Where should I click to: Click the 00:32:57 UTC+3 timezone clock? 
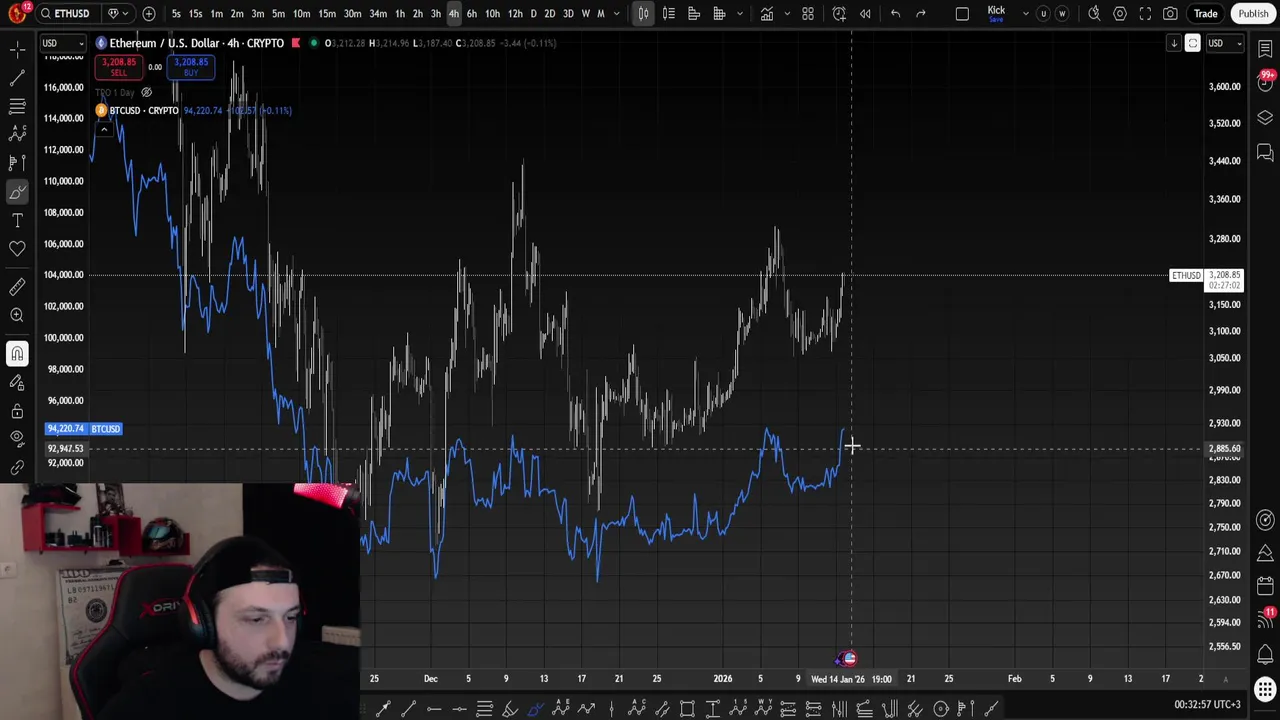click(x=1207, y=705)
